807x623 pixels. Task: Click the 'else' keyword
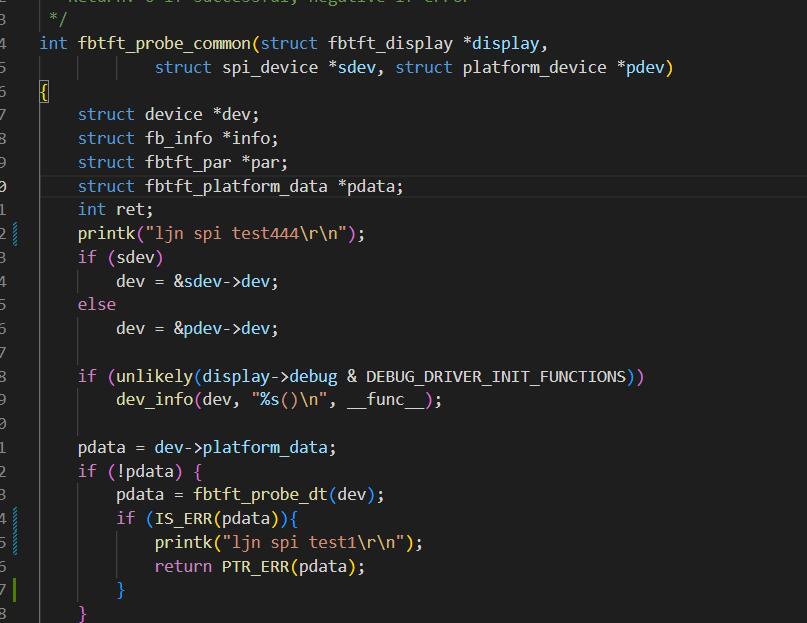(96, 304)
